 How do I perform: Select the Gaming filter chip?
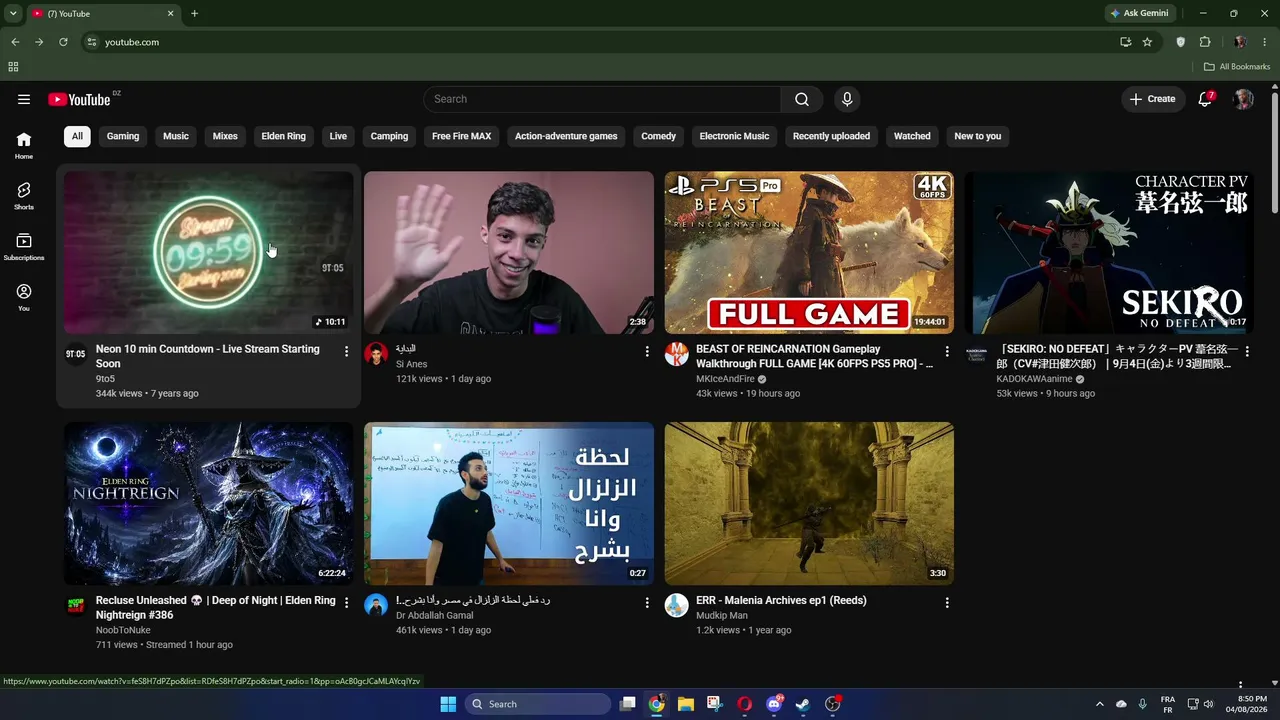123,136
